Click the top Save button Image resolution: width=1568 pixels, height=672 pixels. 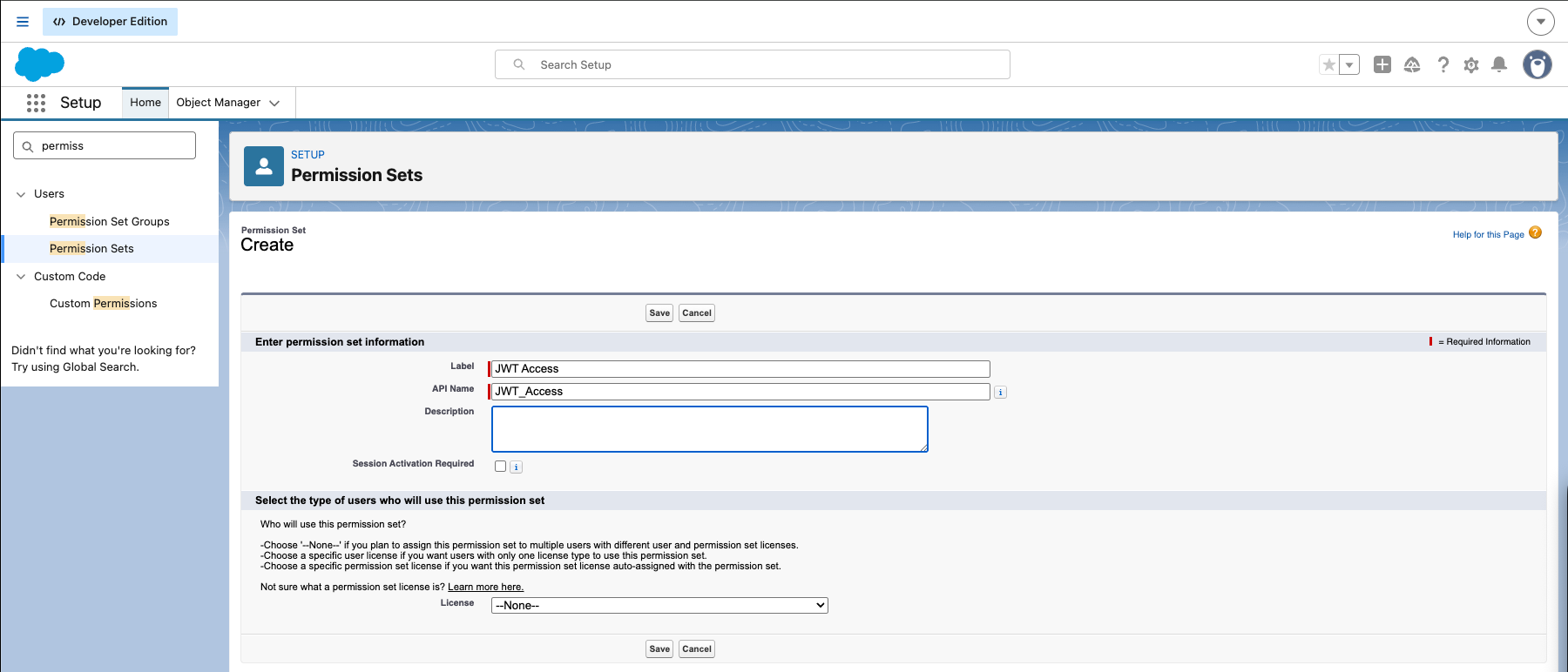[x=659, y=313]
